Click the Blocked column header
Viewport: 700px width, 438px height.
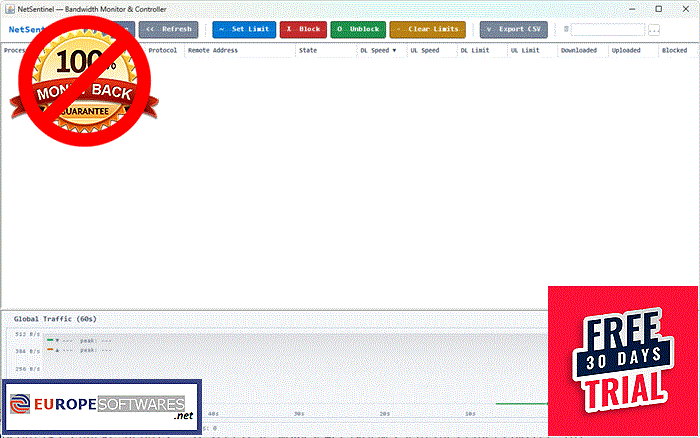pos(675,50)
